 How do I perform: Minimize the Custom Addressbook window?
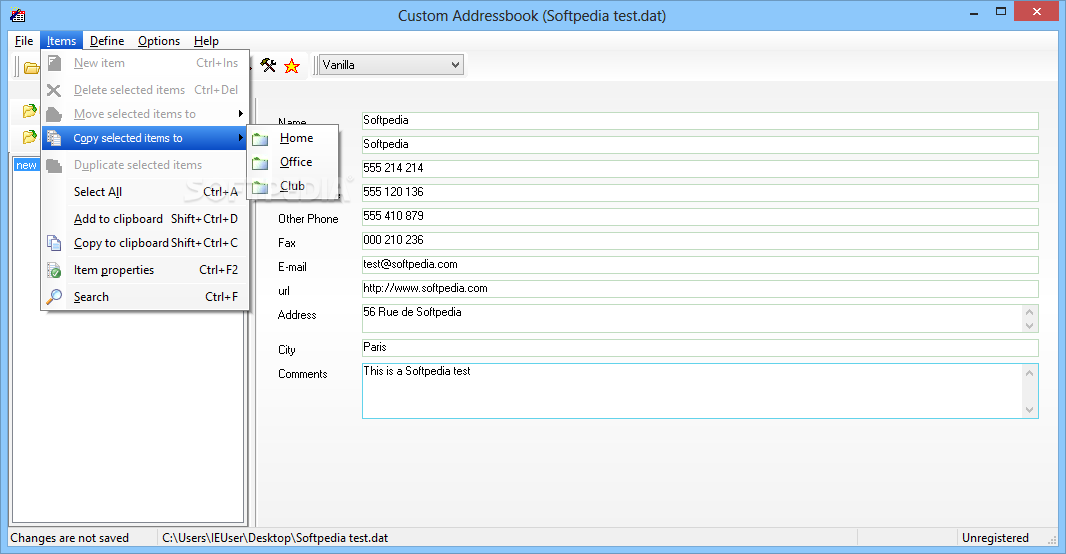[x=974, y=12]
